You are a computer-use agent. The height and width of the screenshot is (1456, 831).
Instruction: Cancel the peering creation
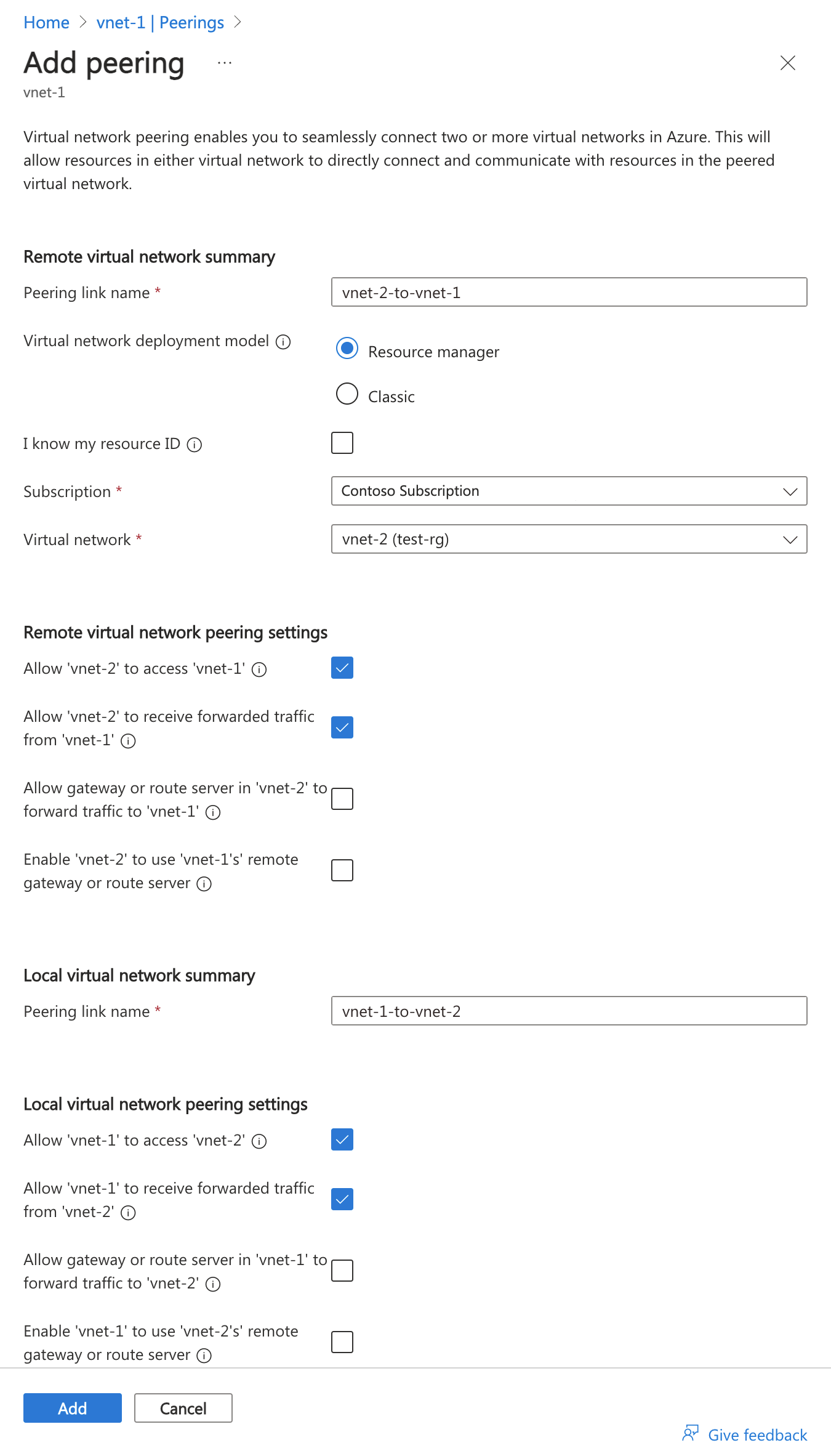click(x=182, y=1408)
